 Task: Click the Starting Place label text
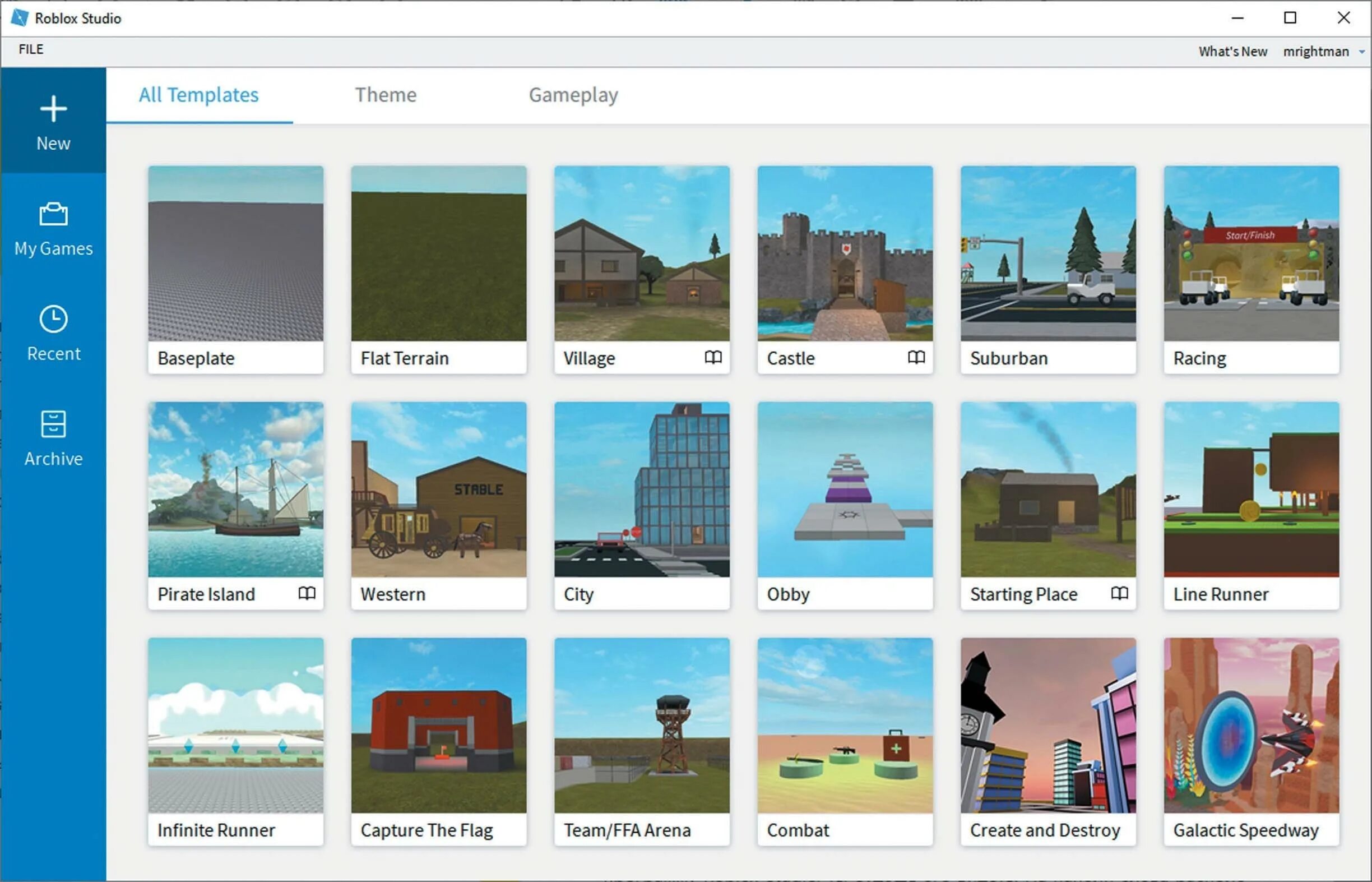point(1023,594)
